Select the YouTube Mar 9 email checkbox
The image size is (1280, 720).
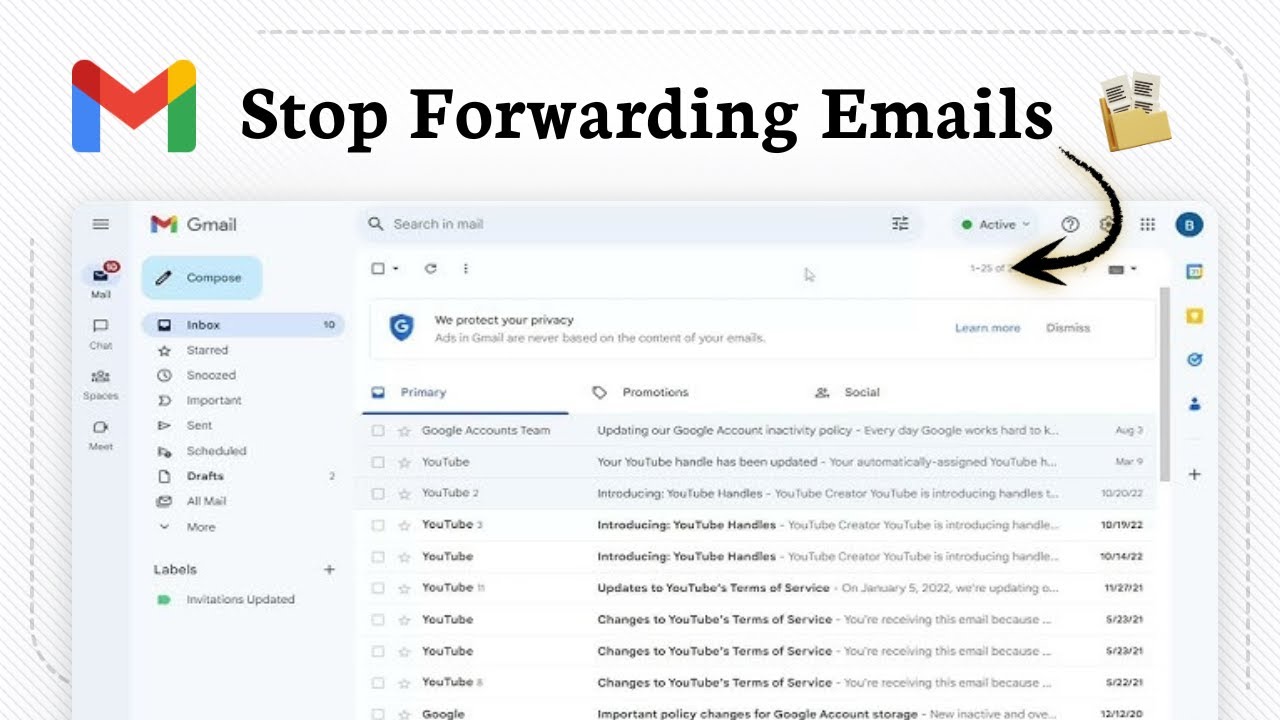[x=378, y=462]
